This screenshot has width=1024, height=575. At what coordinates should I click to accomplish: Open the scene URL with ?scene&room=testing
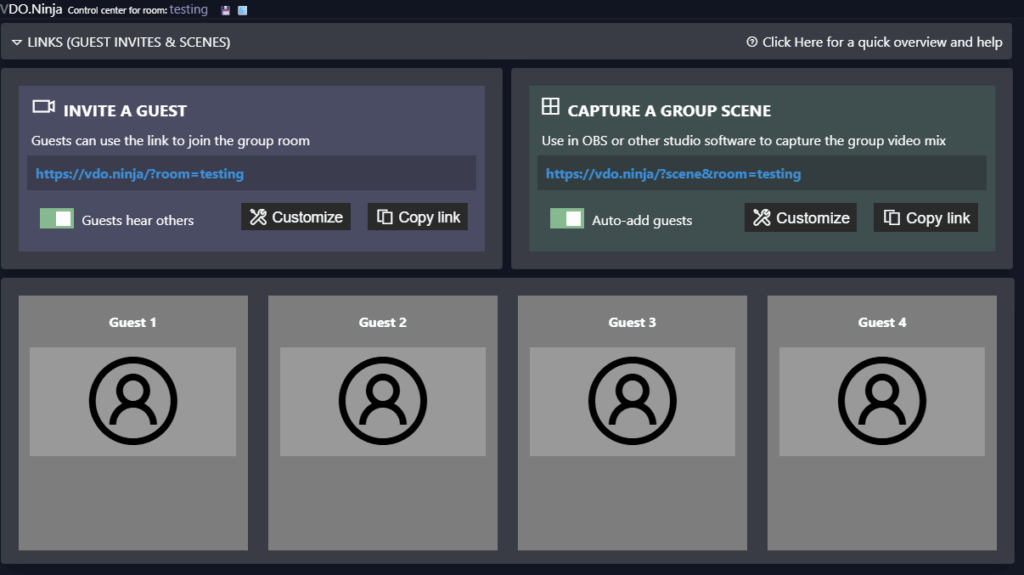pos(673,174)
